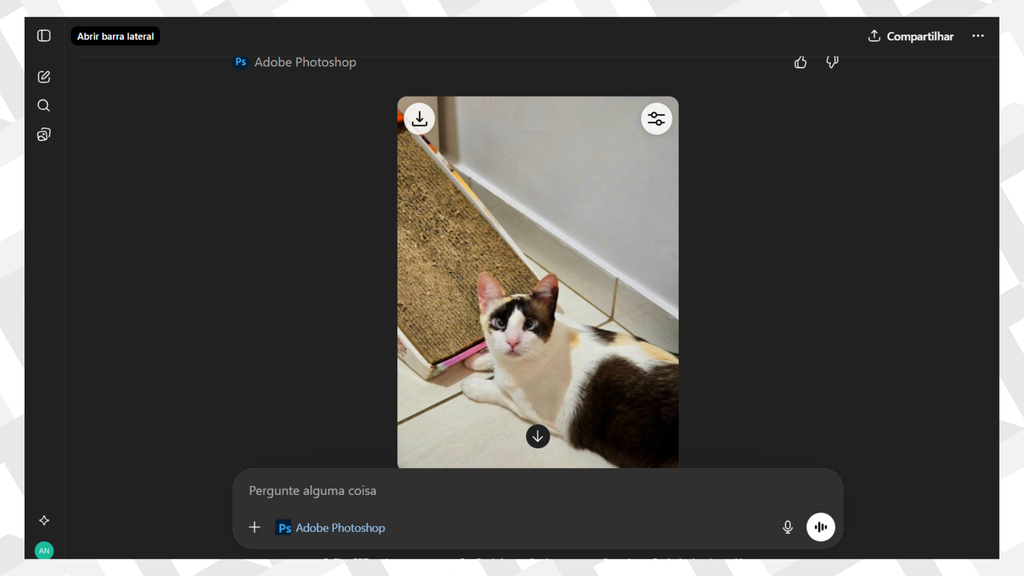1024x576 pixels.
Task: Toggle the sidebar panel icon
Action: tap(44, 36)
